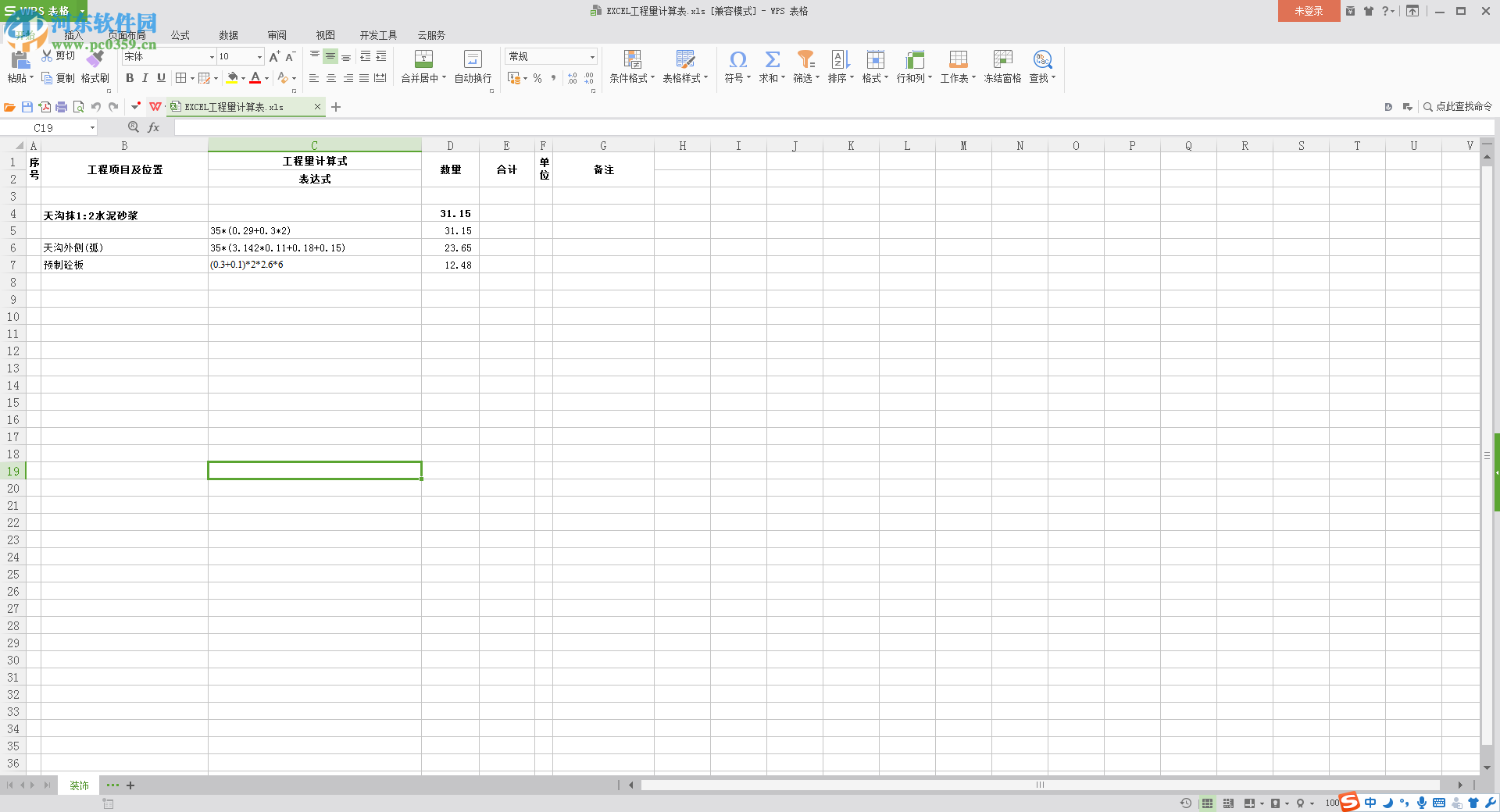Open the Review (审阅) ribbon tab
This screenshot has height=812, width=1500.
pyautogui.click(x=277, y=35)
